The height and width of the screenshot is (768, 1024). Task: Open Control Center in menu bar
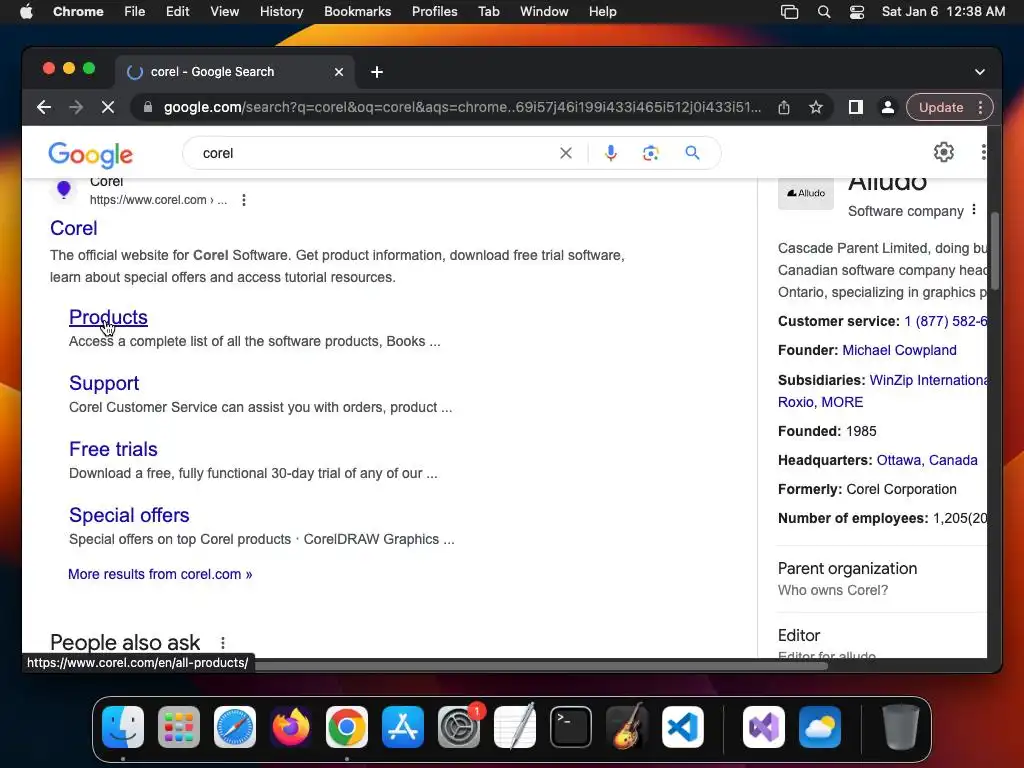(856, 12)
